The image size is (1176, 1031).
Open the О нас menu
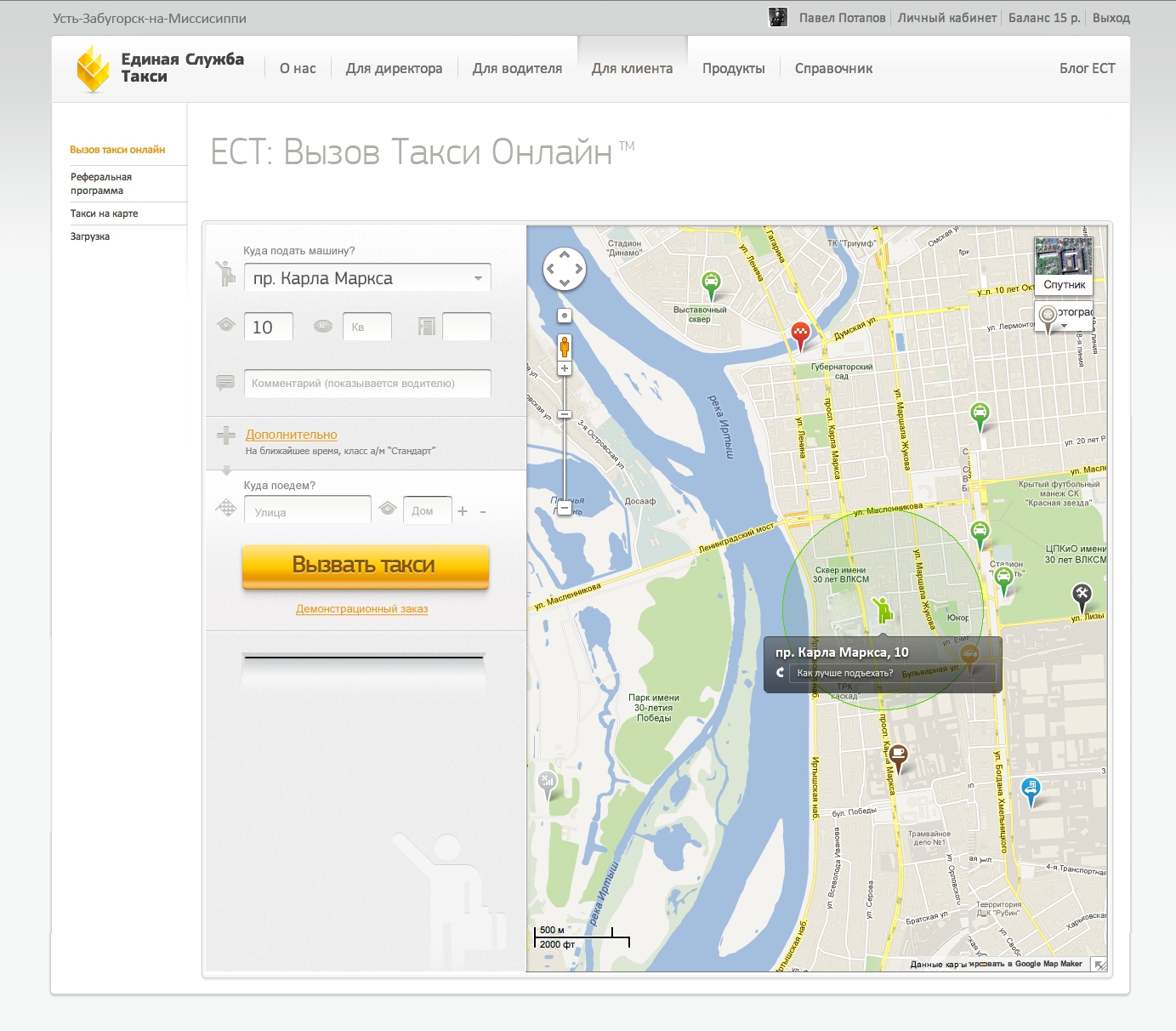[298, 68]
